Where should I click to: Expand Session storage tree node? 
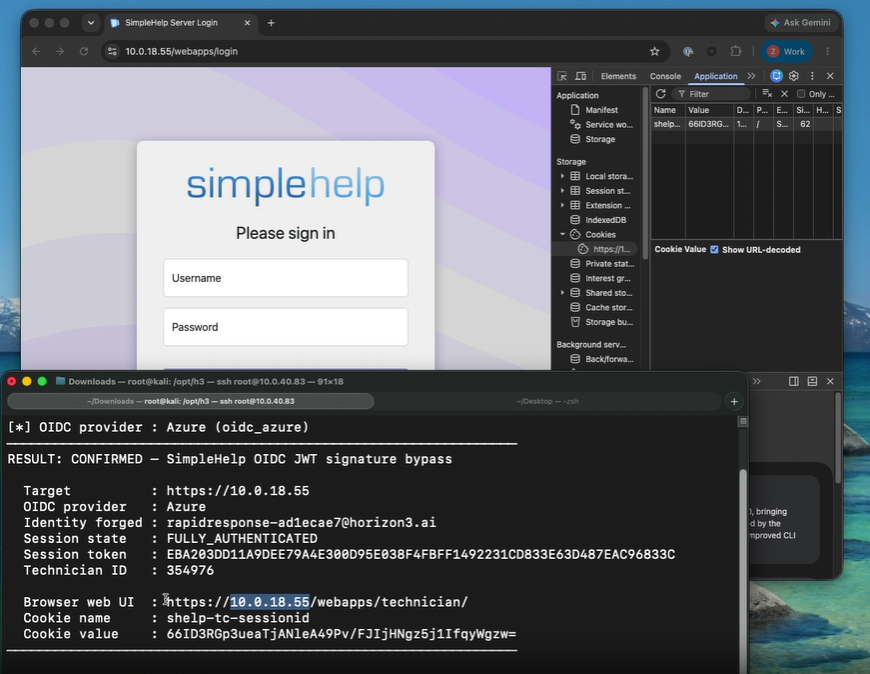point(562,191)
